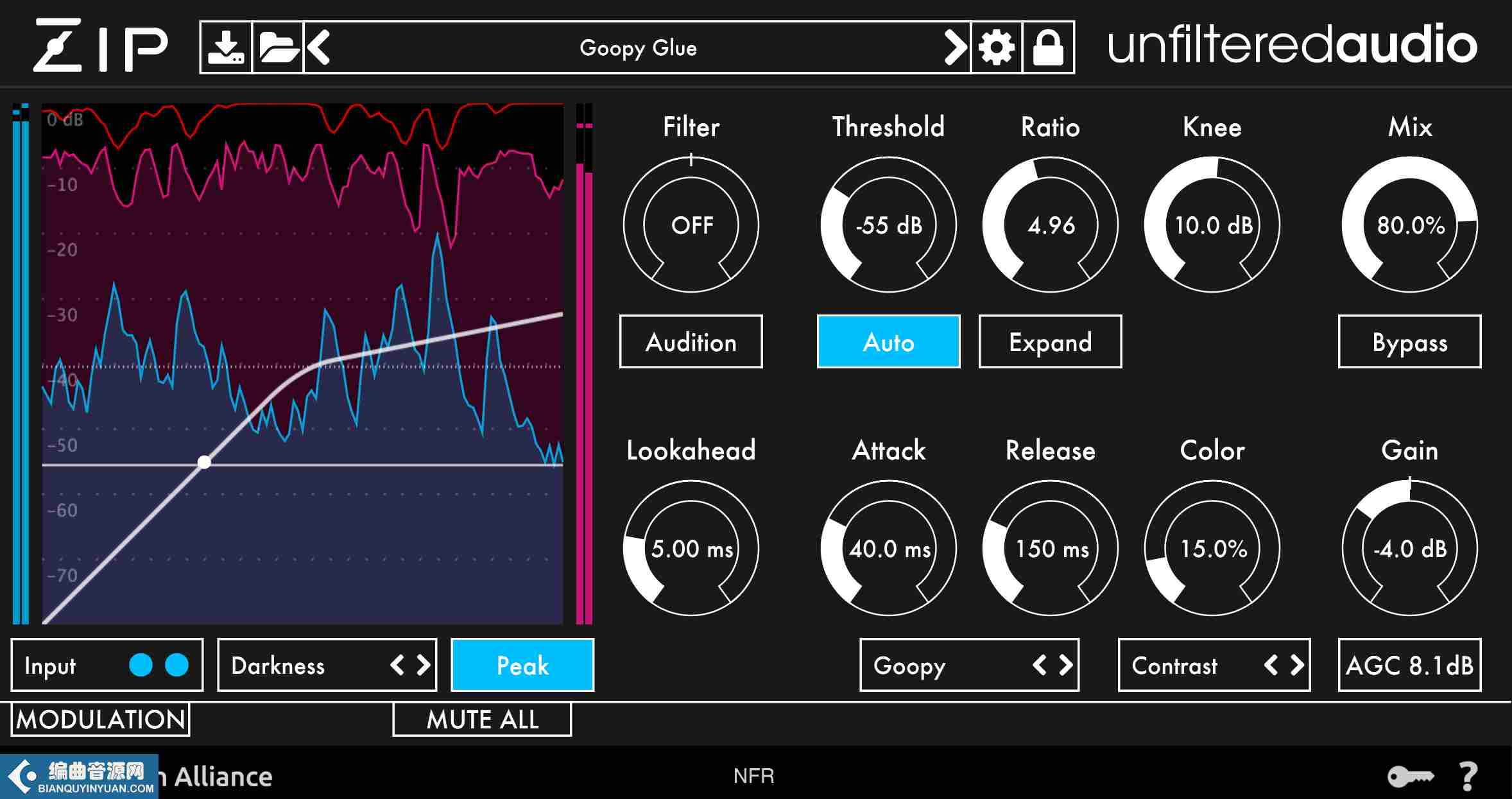This screenshot has height=799, width=1512.
Task: Open the load preset folder icon
Action: (x=278, y=47)
